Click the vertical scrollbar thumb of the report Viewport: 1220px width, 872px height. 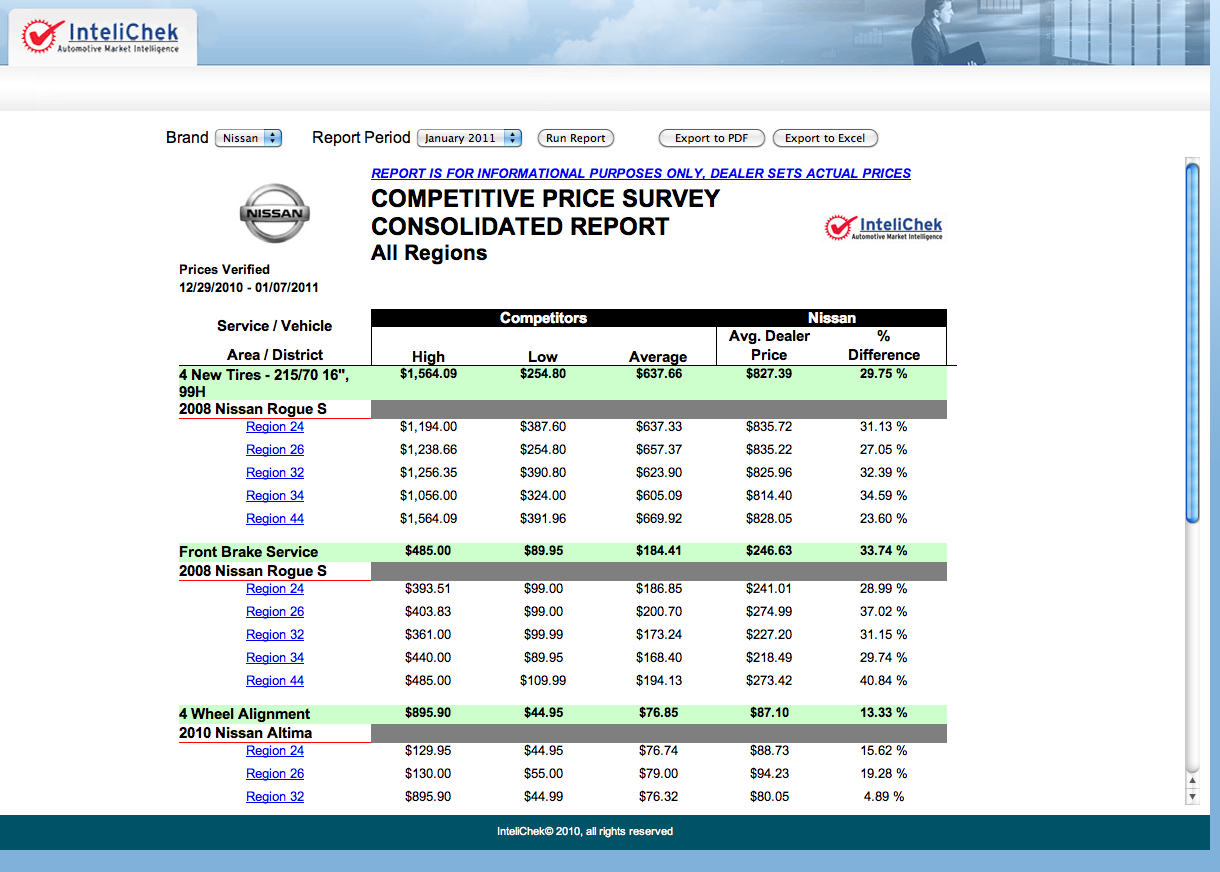click(1192, 342)
